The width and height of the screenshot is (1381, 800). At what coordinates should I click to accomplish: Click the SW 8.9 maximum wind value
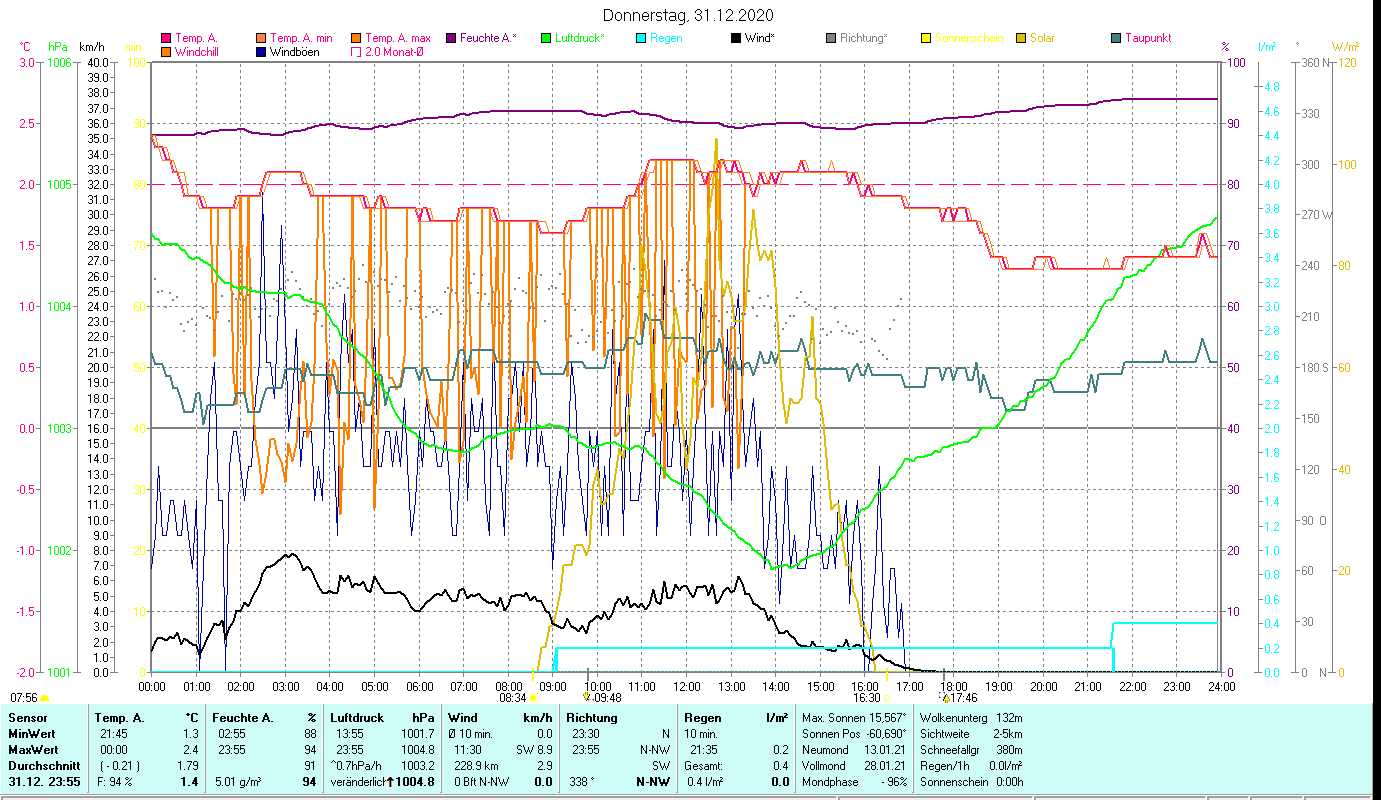533,750
